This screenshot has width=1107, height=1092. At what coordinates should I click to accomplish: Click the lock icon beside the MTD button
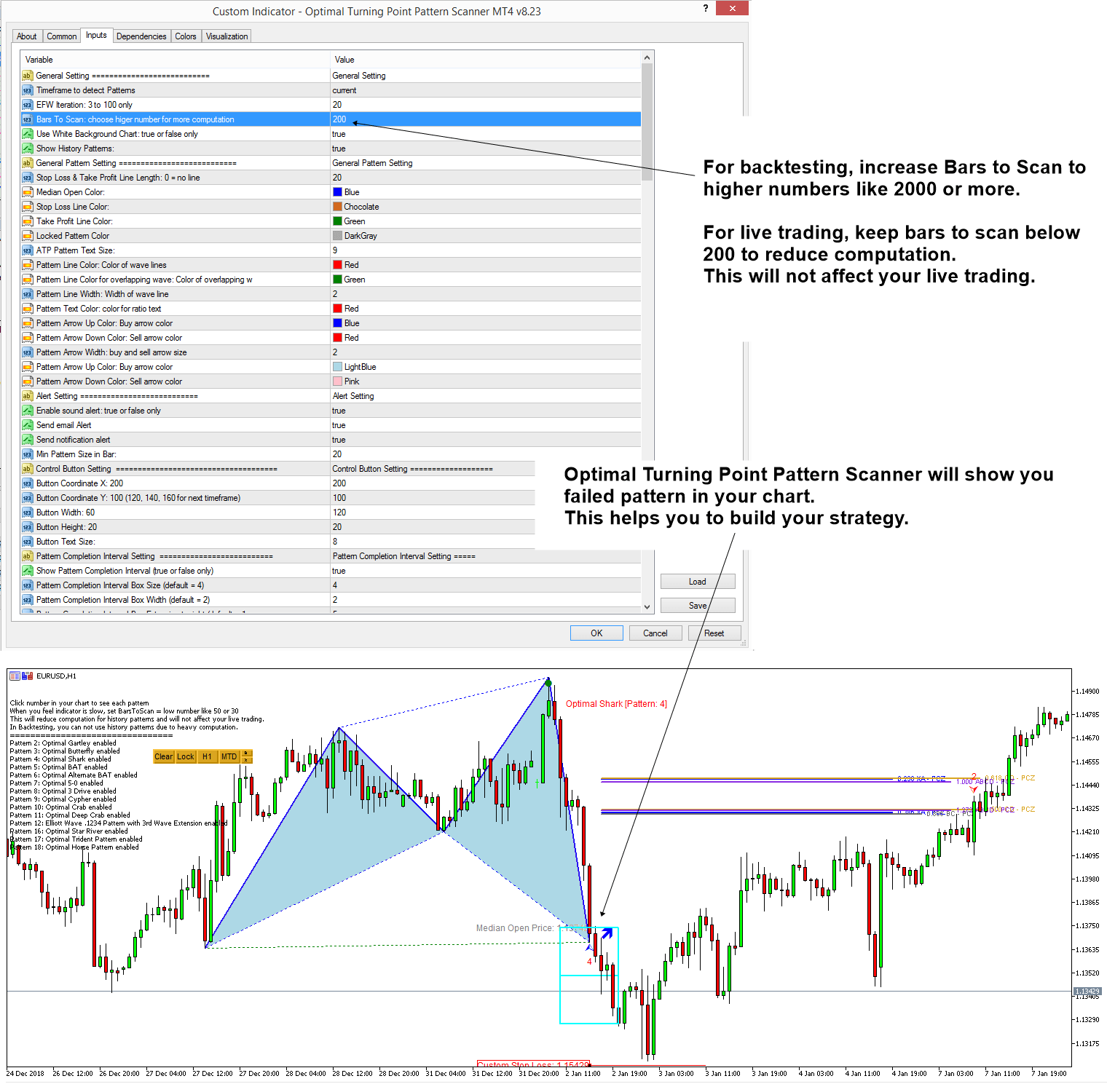(x=245, y=753)
